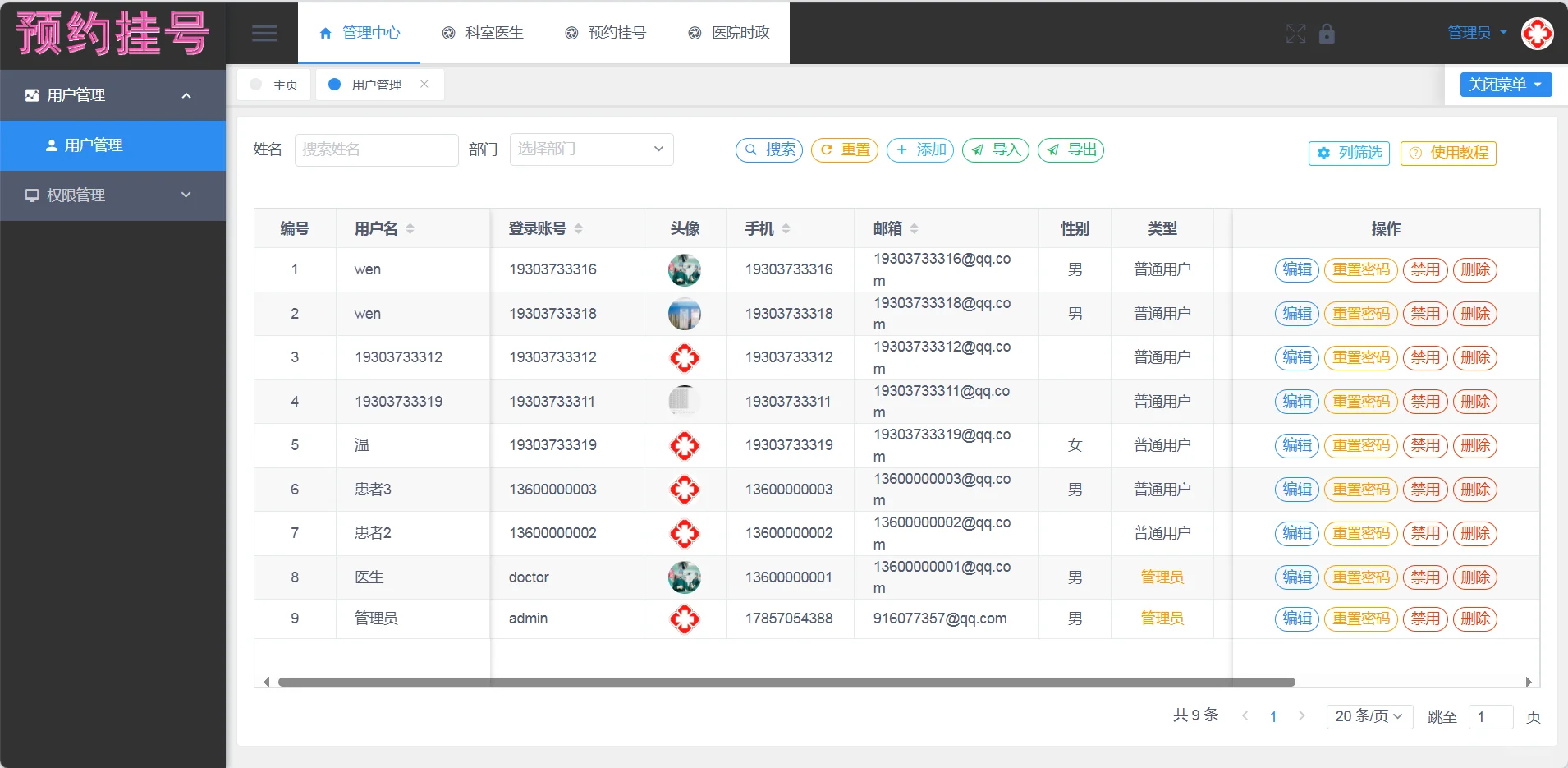Click the admin avatar in the top-right corner
Screen dimensions: 1568x768
point(1537,34)
